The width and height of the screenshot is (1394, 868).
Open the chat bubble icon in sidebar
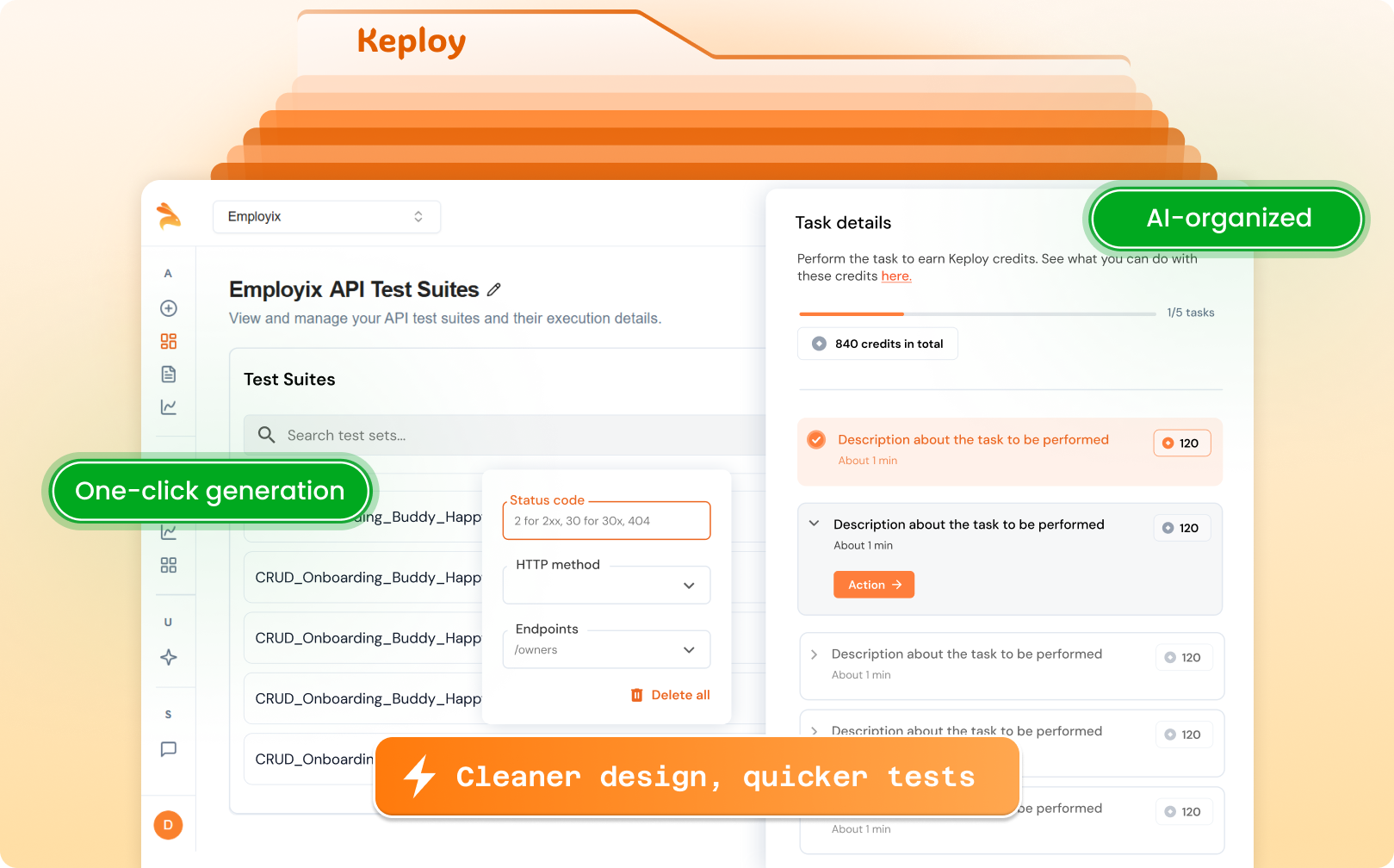[169, 749]
